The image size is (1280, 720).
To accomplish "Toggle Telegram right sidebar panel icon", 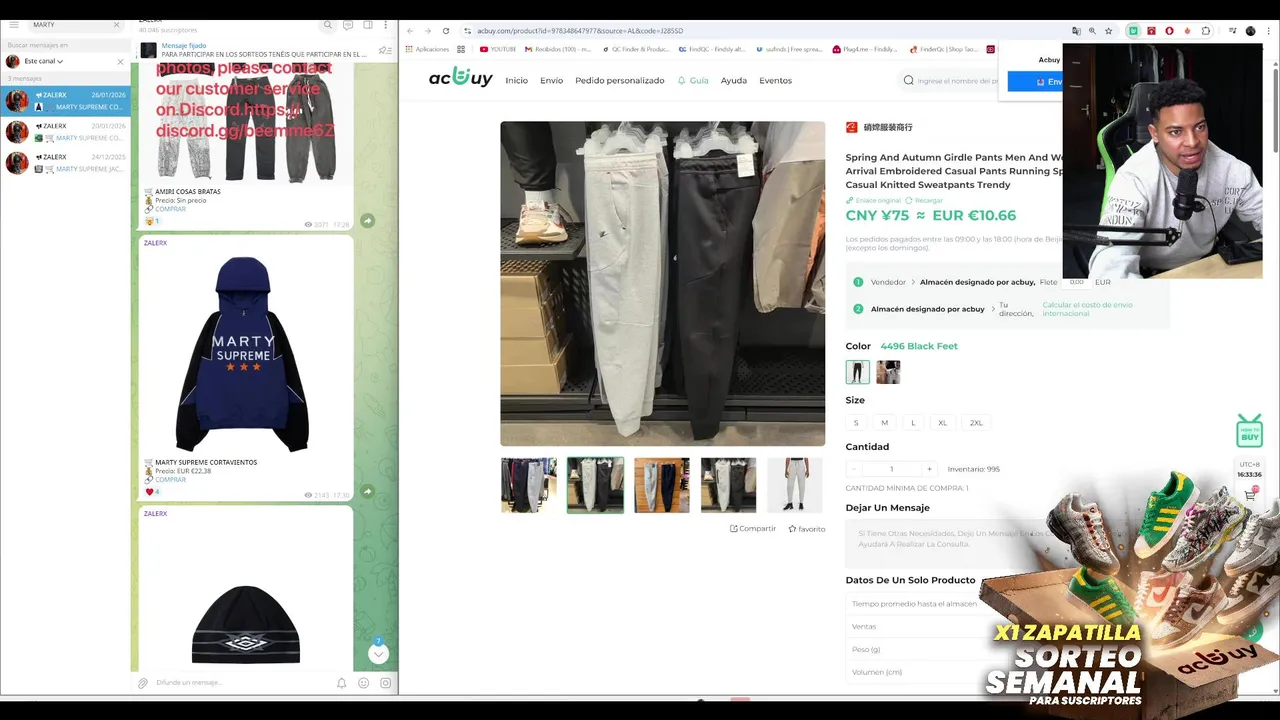I will (x=367, y=25).
